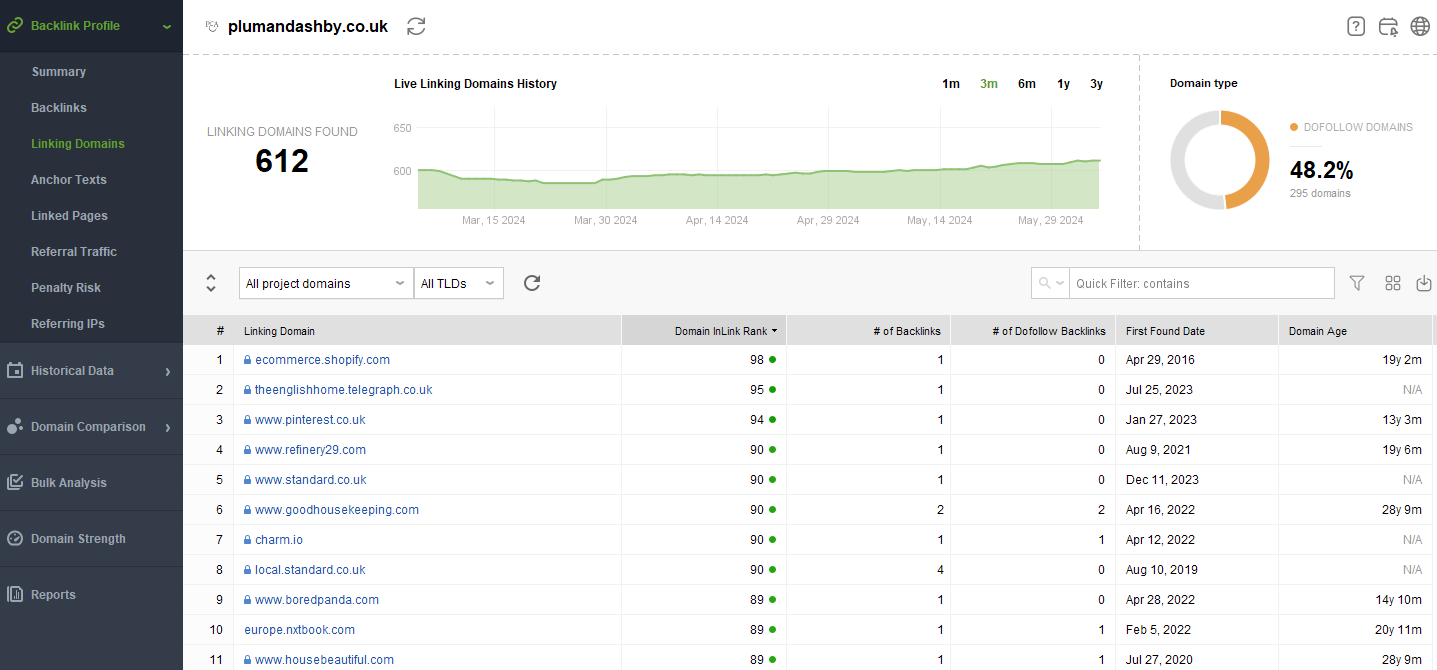
Task: Open Backlinks in sidebar
Action: (x=59, y=108)
